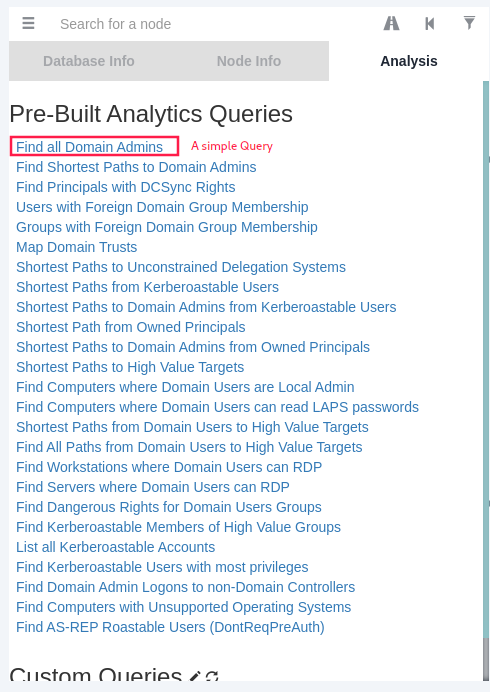The height and width of the screenshot is (692, 490).
Task: Open the Map Domain Trusts query
Action: [x=77, y=247]
